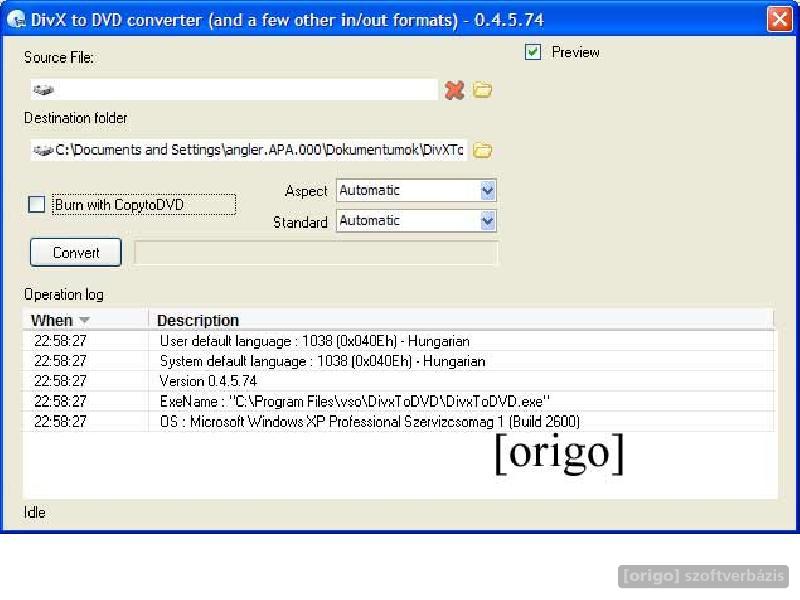Select the 'System default language' log row
800x600 pixels.
398,361
